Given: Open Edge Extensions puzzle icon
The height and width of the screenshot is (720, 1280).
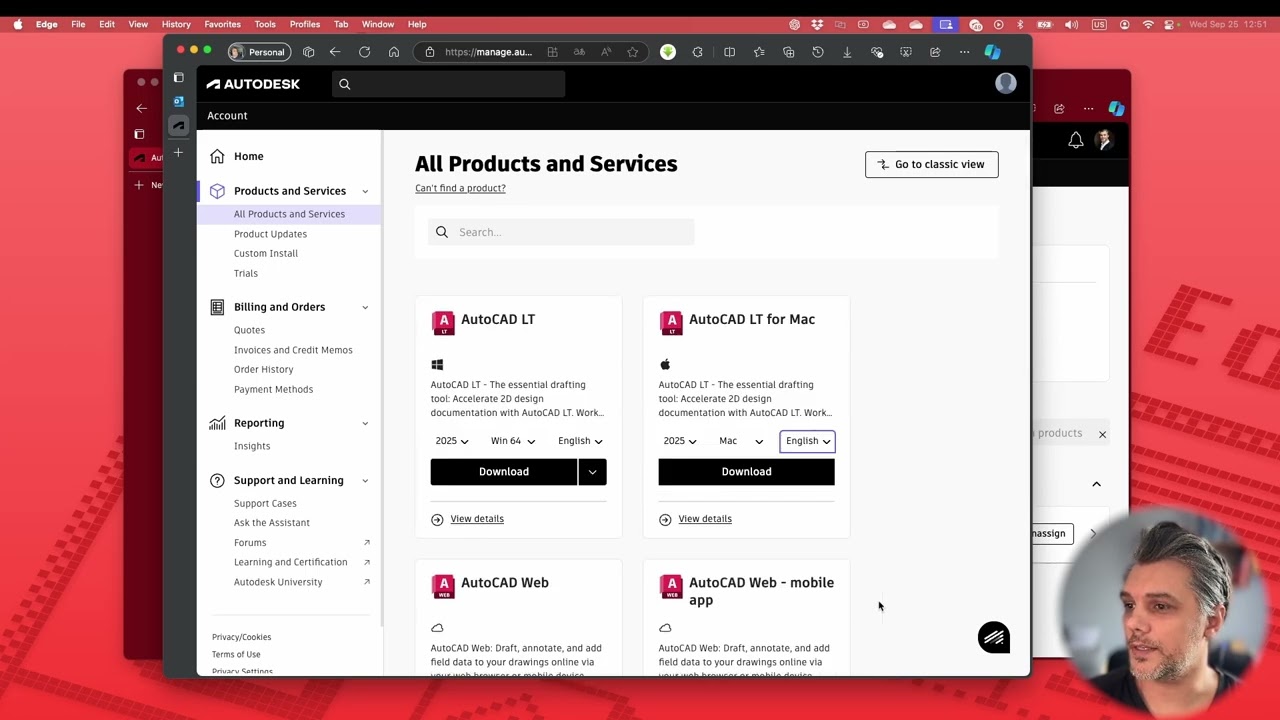Looking at the screenshot, I should (x=698, y=52).
